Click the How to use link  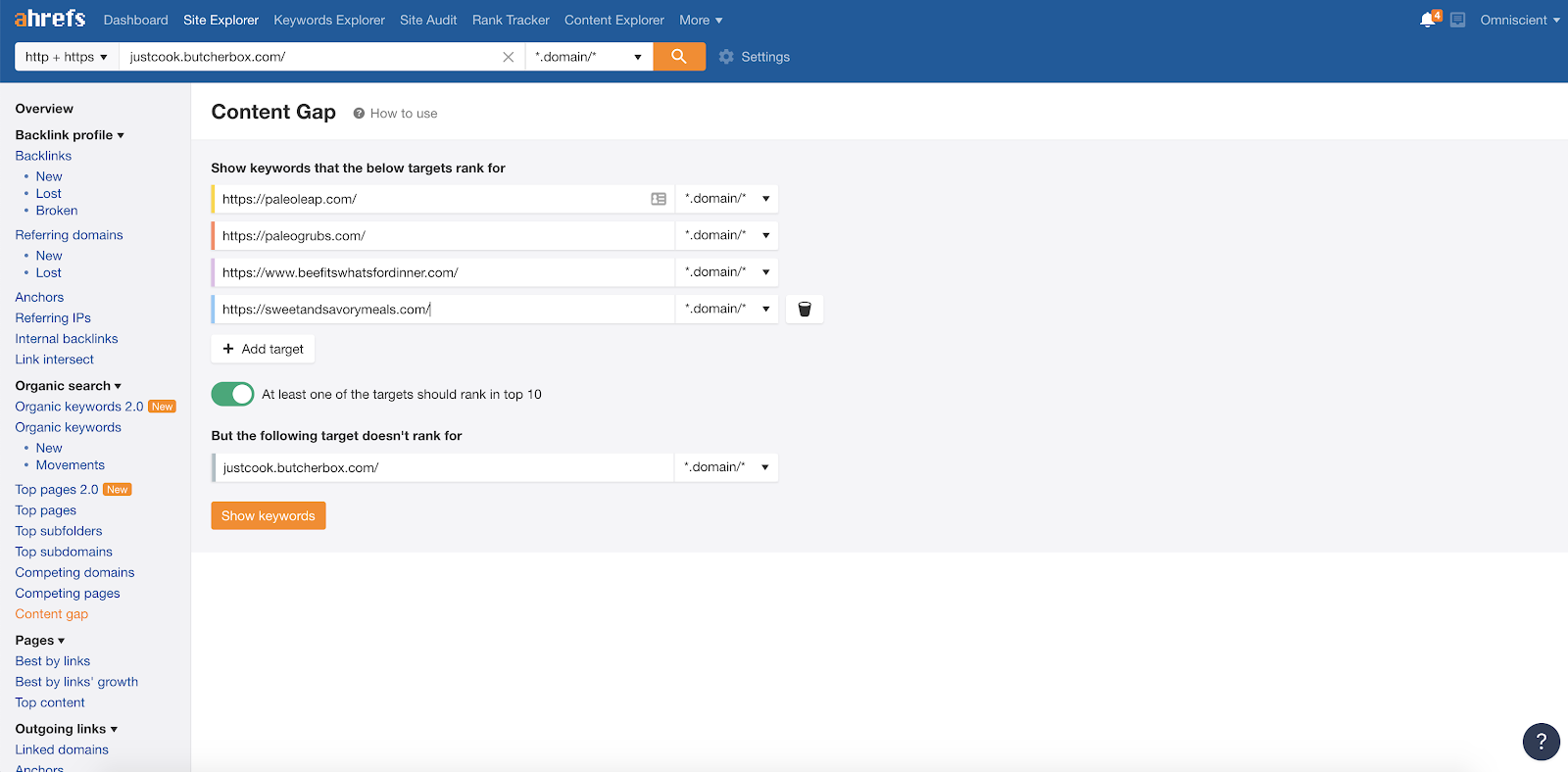[404, 114]
